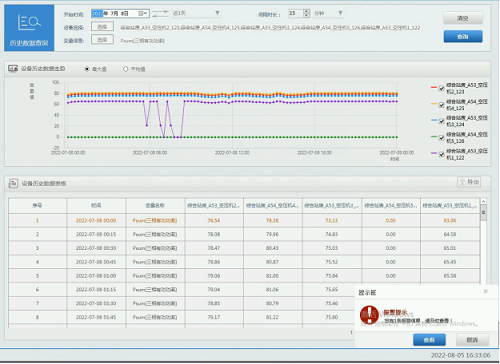This screenshot has height=364, width=500.
Task: Uncheck the A53_空压机1_122 legend checkbox
Action: click(x=441, y=154)
